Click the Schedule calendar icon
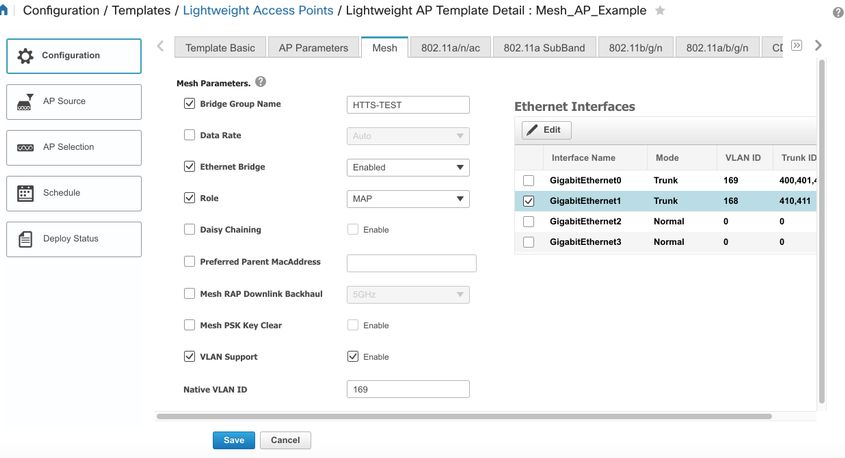845x458 pixels. pos(25,193)
